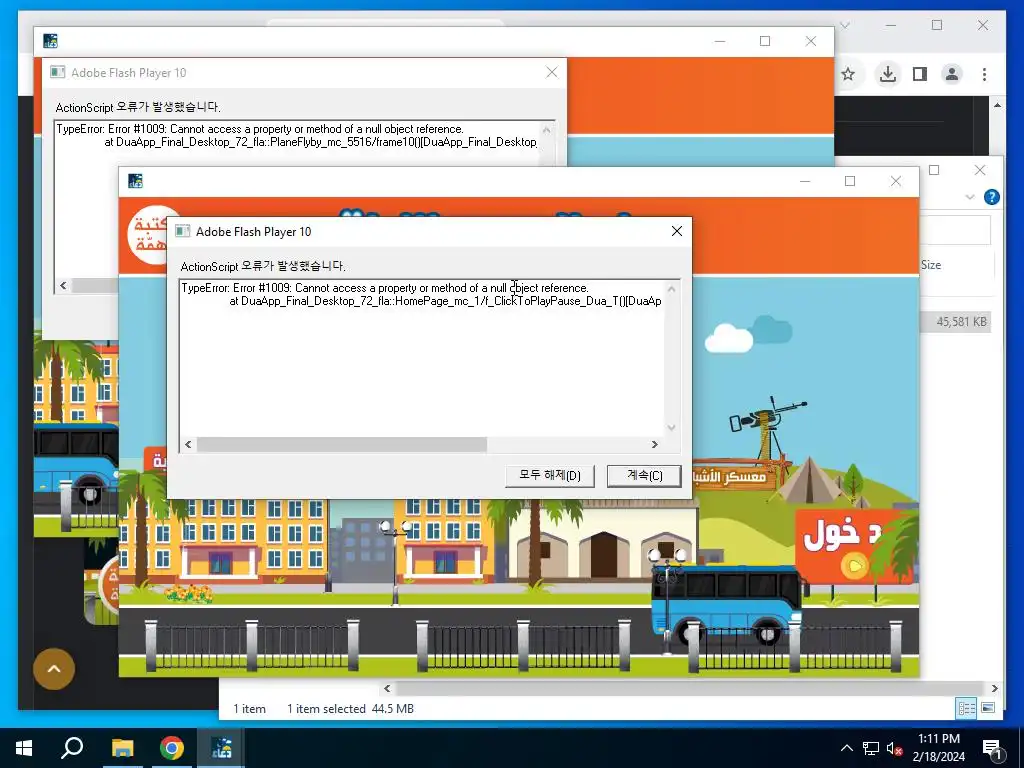Image resolution: width=1024 pixels, height=768 pixels.
Task: Open Chrome profile avatar icon
Action: [952, 74]
